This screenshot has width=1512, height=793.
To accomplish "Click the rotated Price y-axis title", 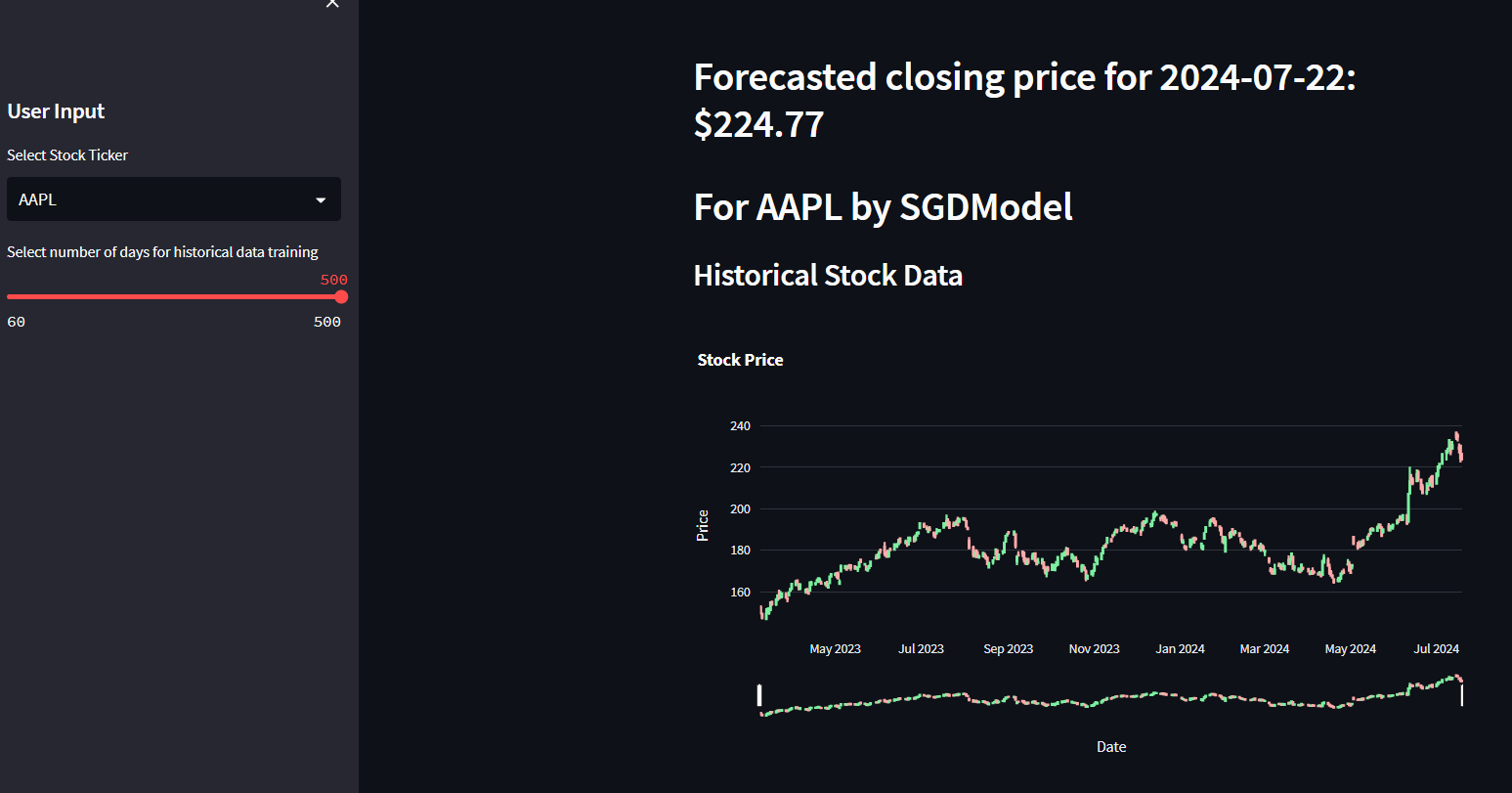I will tap(702, 526).
